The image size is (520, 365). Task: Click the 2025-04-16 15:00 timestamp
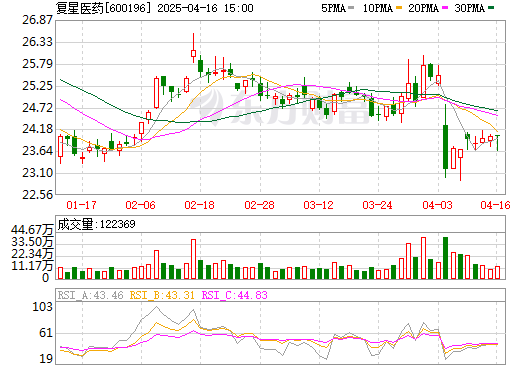coord(205,8)
